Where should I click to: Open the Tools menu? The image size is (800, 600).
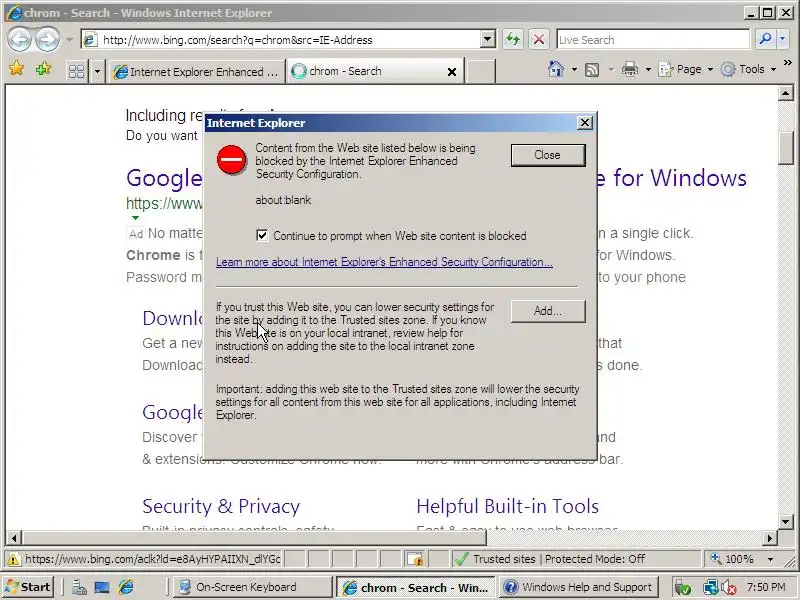(x=748, y=69)
